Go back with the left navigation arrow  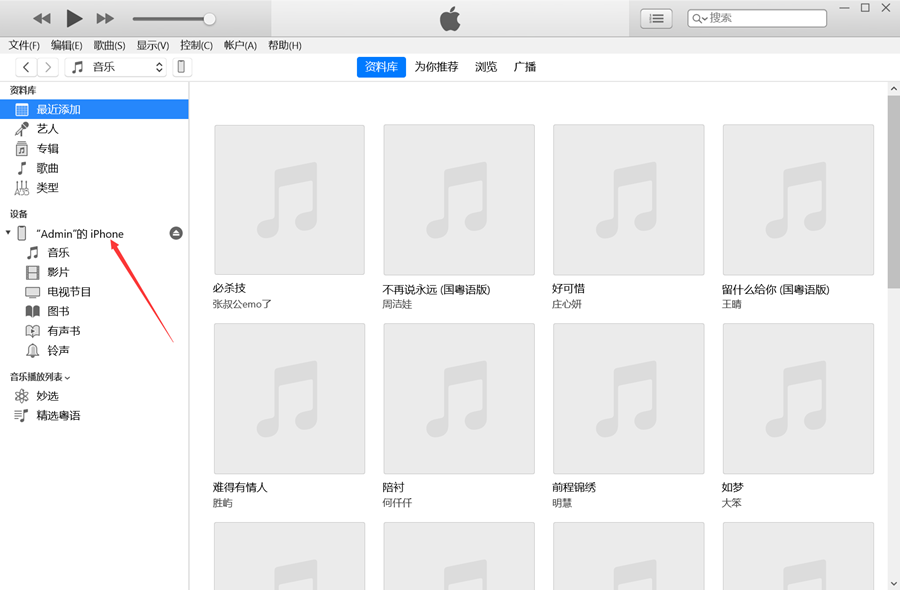pos(26,67)
